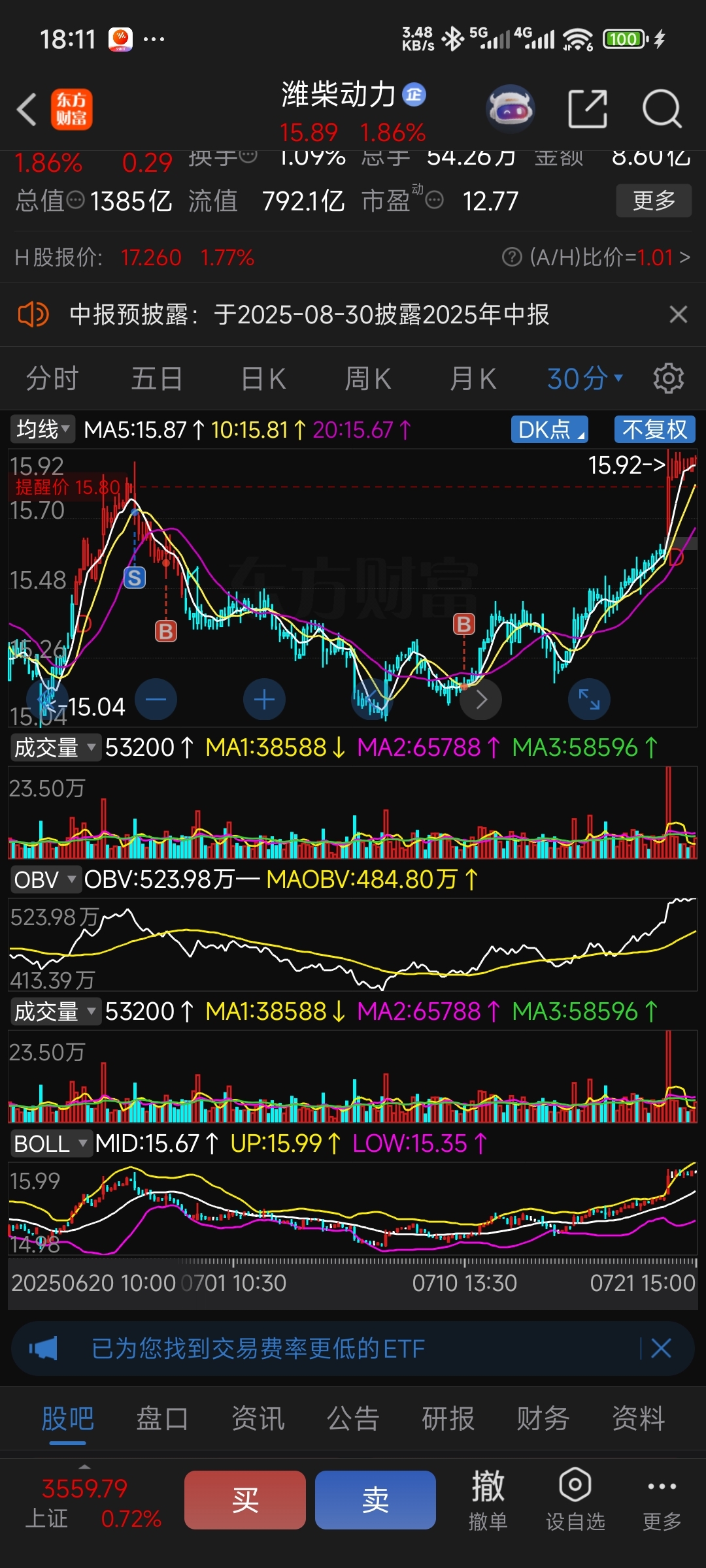Image resolution: width=706 pixels, height=1568 pixels.
Task: Open chart settings gear icon
Action: pyautogui.click(x=668, y=378)
